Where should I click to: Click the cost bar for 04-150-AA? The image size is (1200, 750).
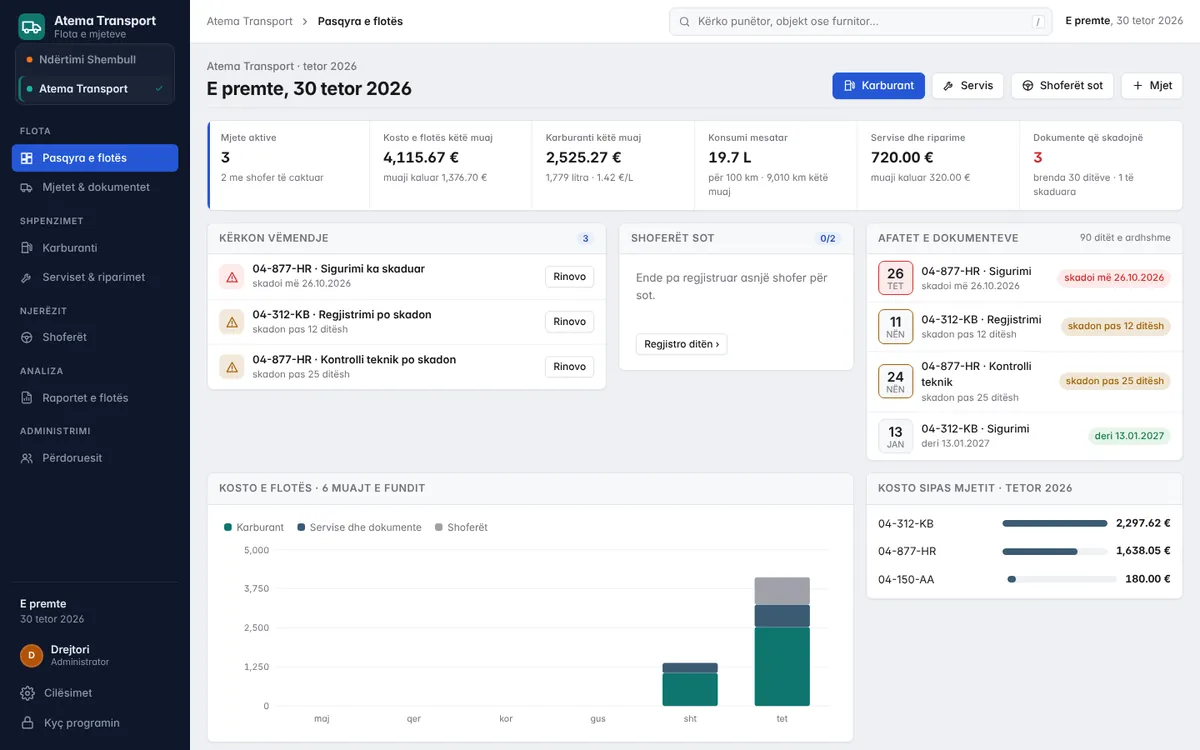point(1062,579)
